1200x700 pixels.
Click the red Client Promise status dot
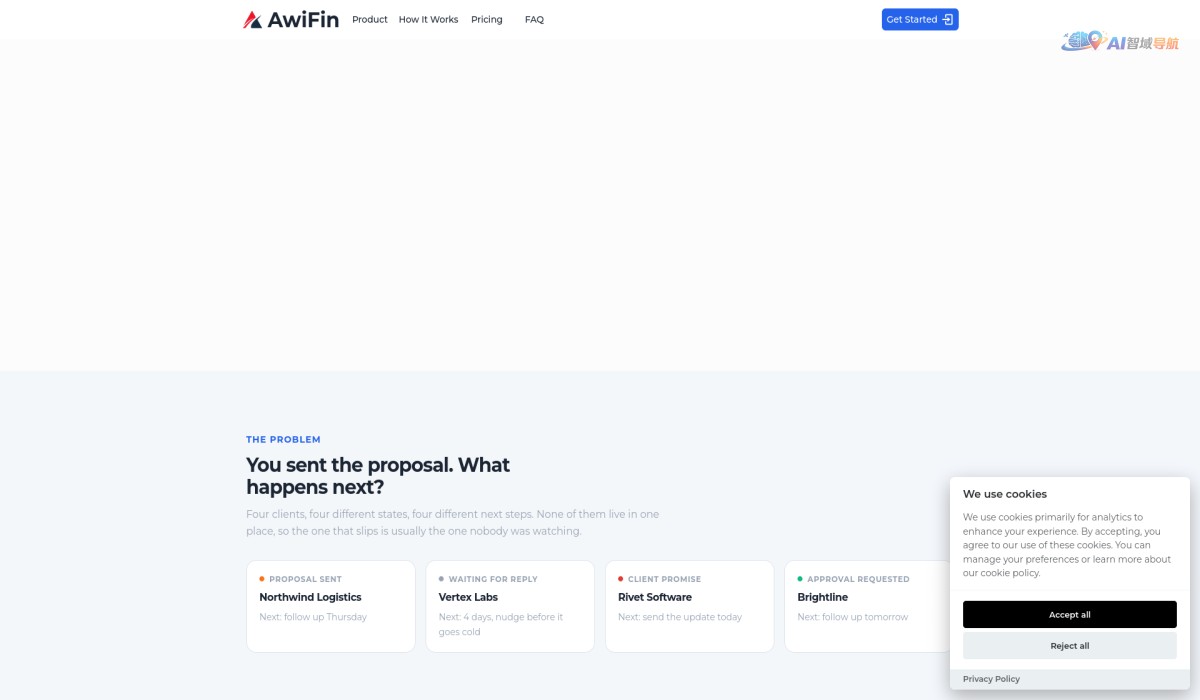click(621, 579)
